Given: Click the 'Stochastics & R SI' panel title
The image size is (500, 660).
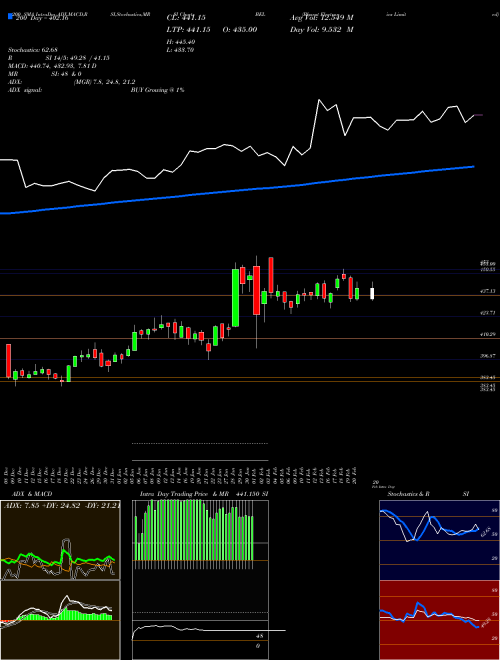Looking at the screenshot, I should 428,494.
